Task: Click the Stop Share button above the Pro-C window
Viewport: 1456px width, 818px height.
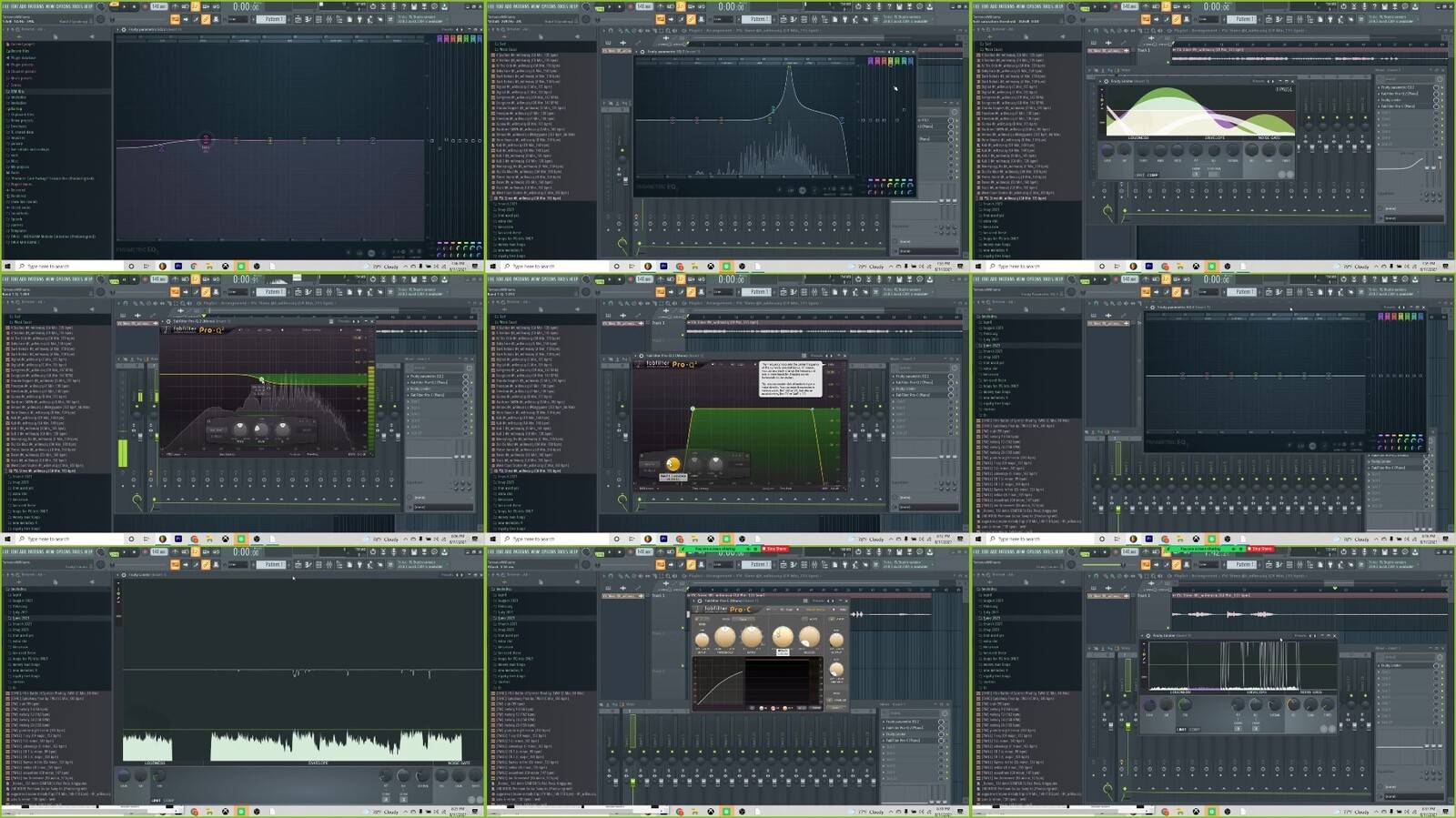Action: pyautogui.click(x=775, y=549)
